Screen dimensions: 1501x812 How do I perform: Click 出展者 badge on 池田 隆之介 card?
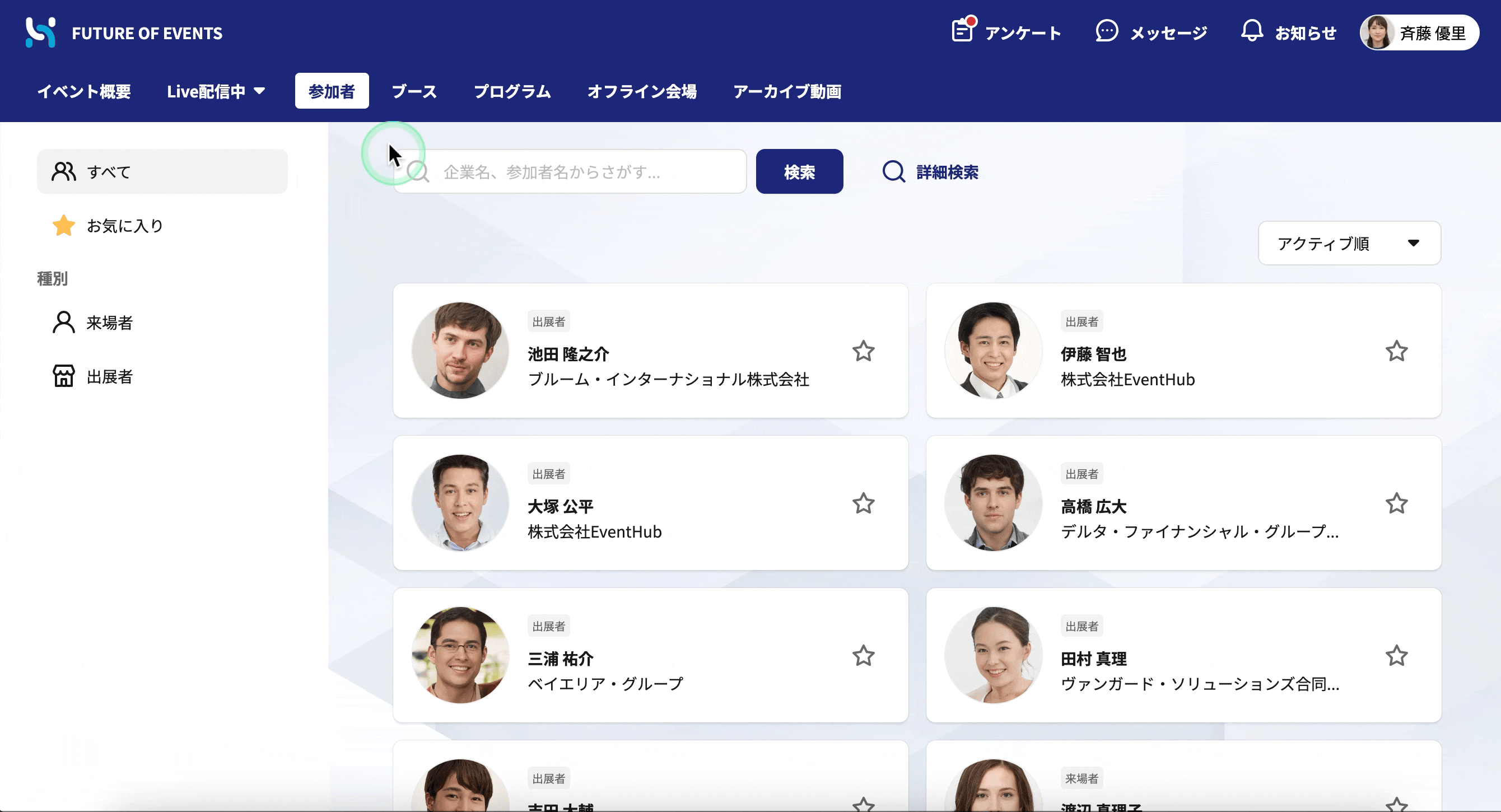(548, 321)
